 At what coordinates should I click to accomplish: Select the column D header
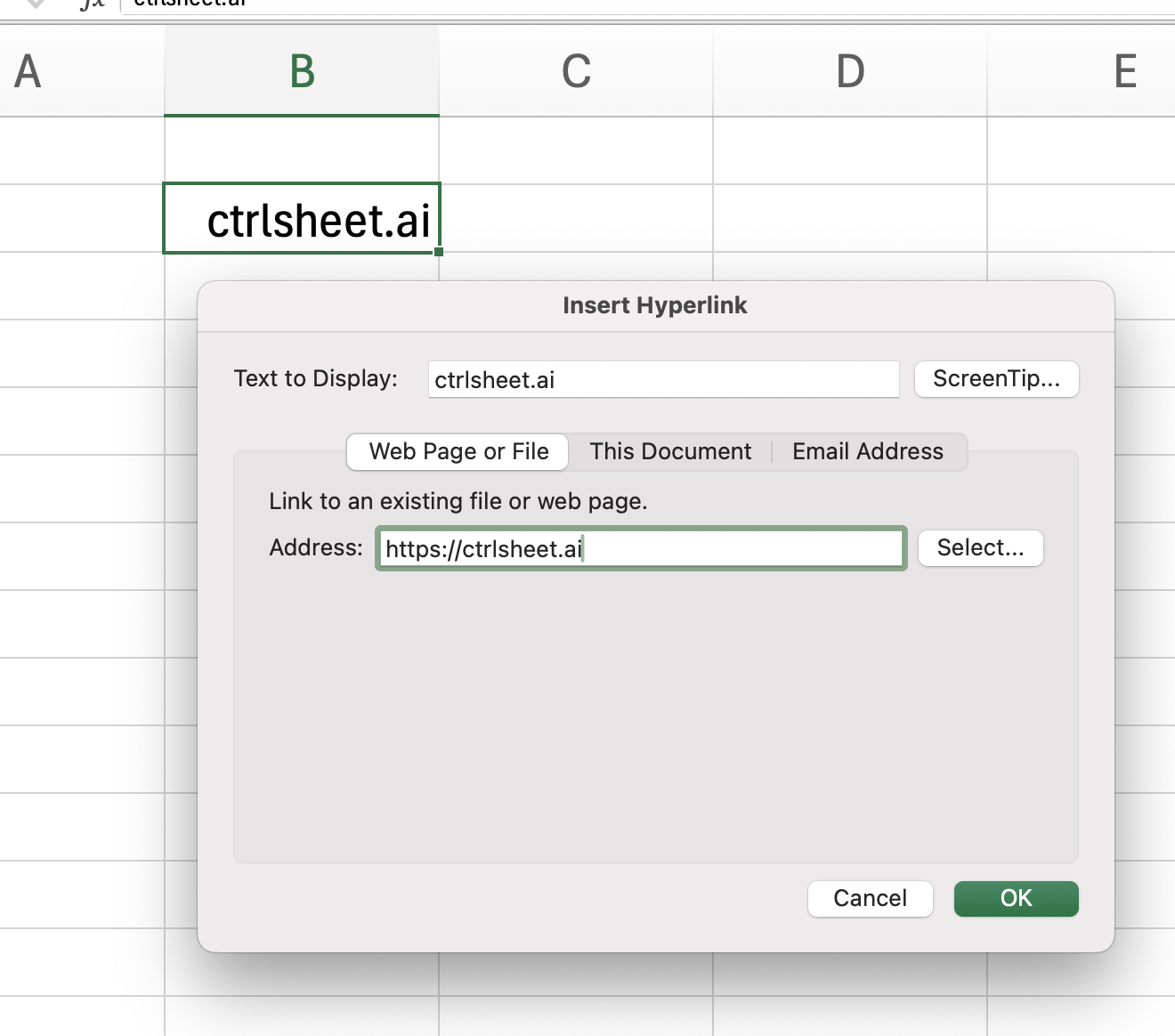(x=850, y=71)
